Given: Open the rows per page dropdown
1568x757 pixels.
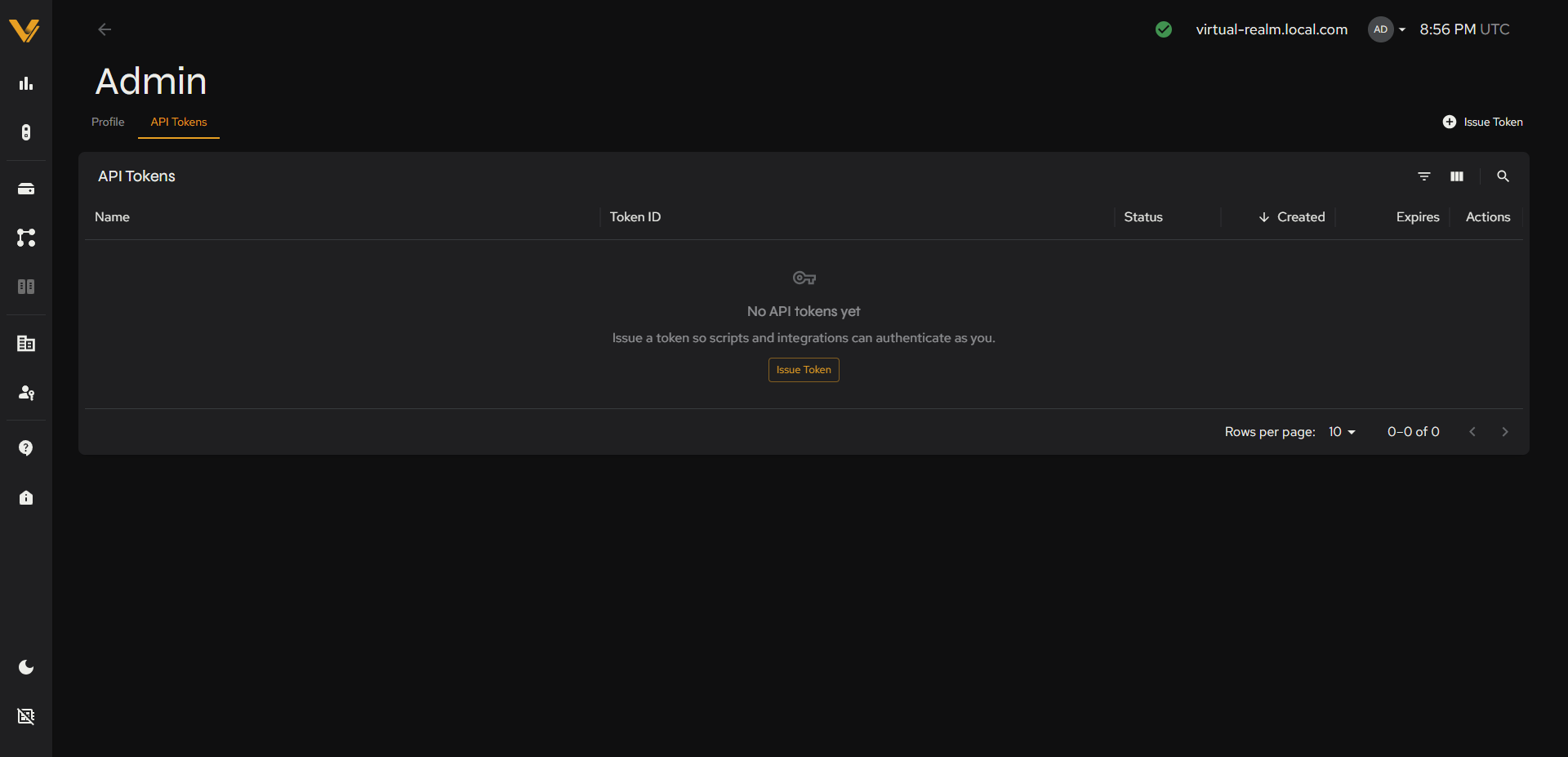Looking at the screenshot, I should coord(1342,432).
